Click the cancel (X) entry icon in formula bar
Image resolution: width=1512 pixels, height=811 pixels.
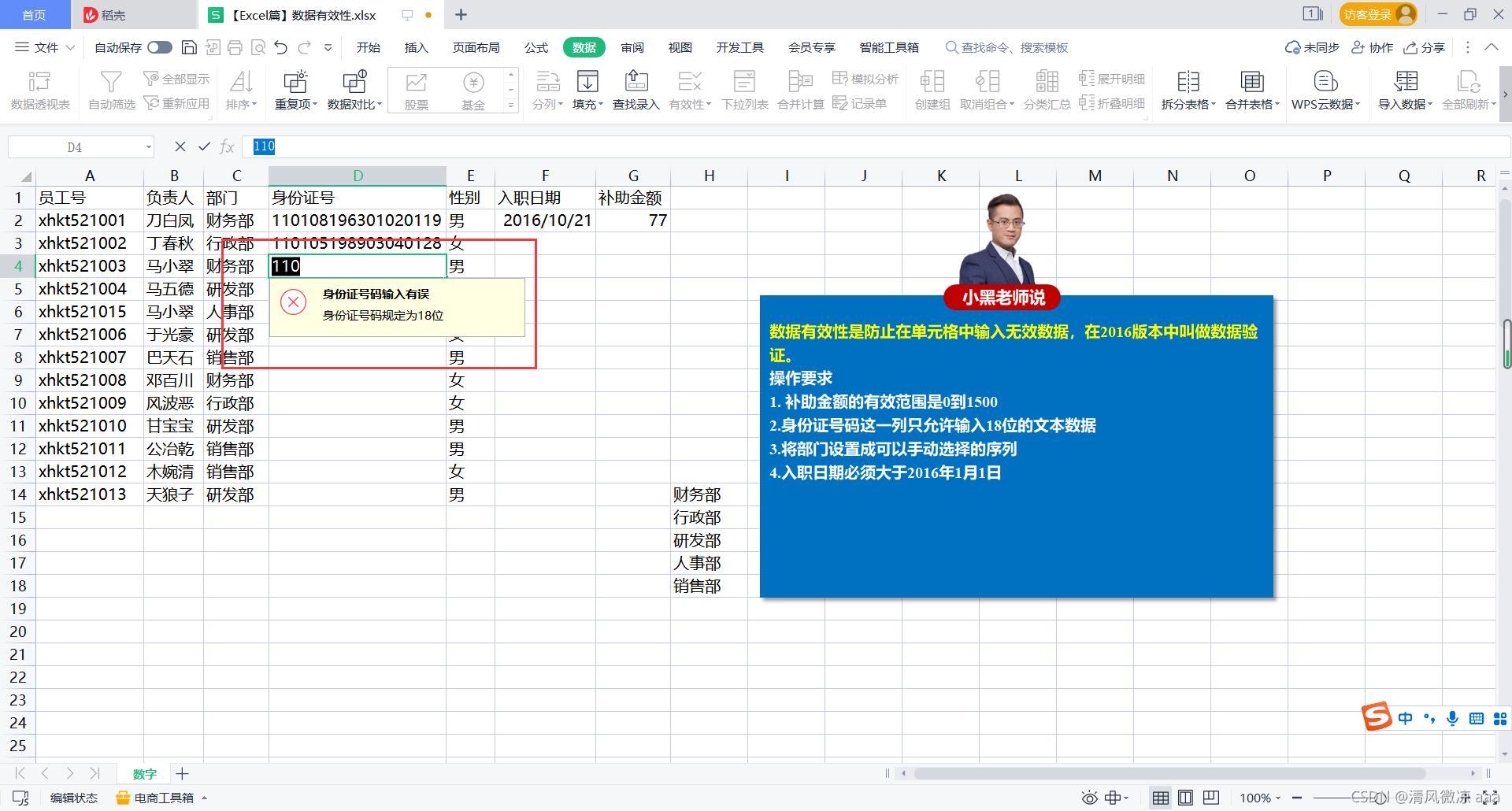(180, 146)
